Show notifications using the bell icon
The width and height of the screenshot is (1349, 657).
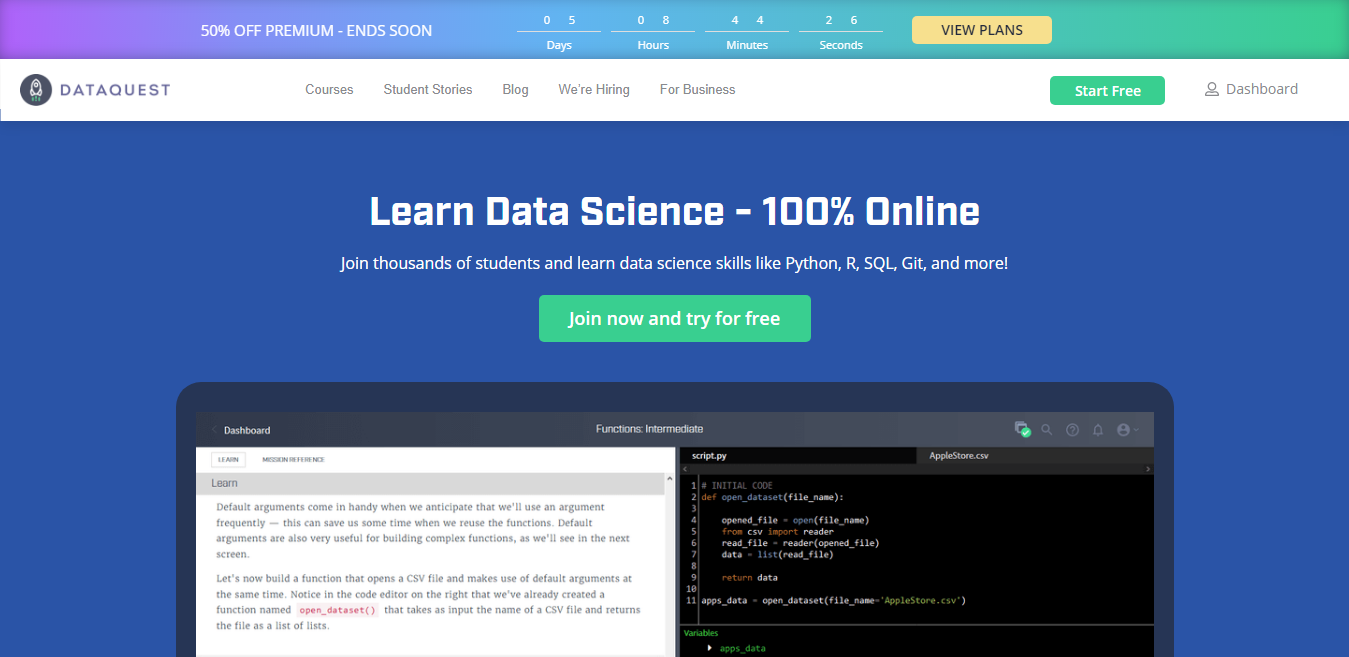pos(1098,430)
